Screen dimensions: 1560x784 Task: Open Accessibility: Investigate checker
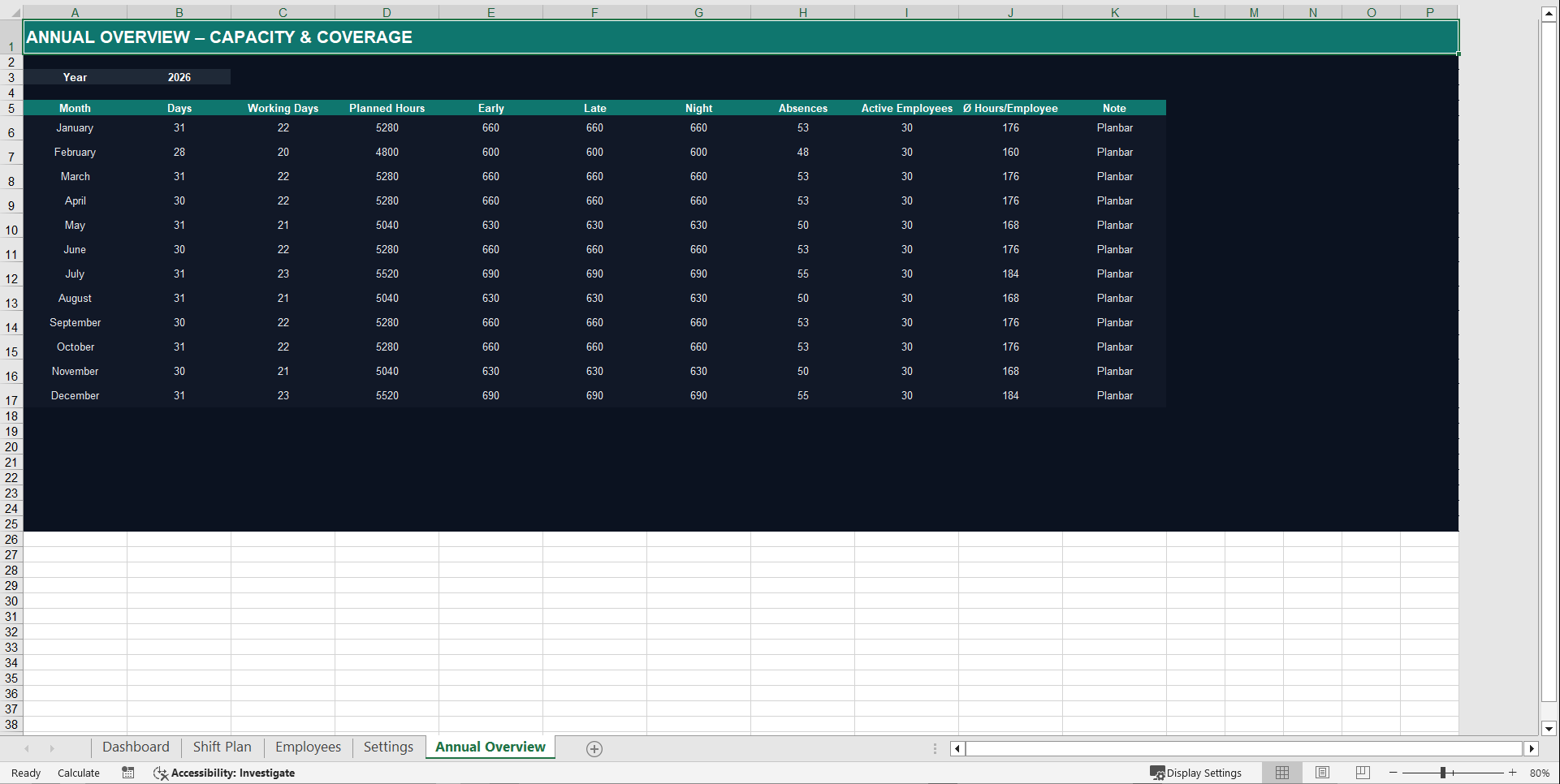224,773
